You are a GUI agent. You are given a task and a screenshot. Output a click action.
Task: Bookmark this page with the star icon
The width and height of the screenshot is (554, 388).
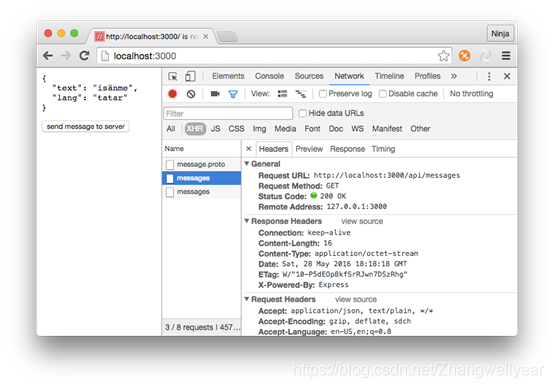pyautogui.click(x=443, y=56)
